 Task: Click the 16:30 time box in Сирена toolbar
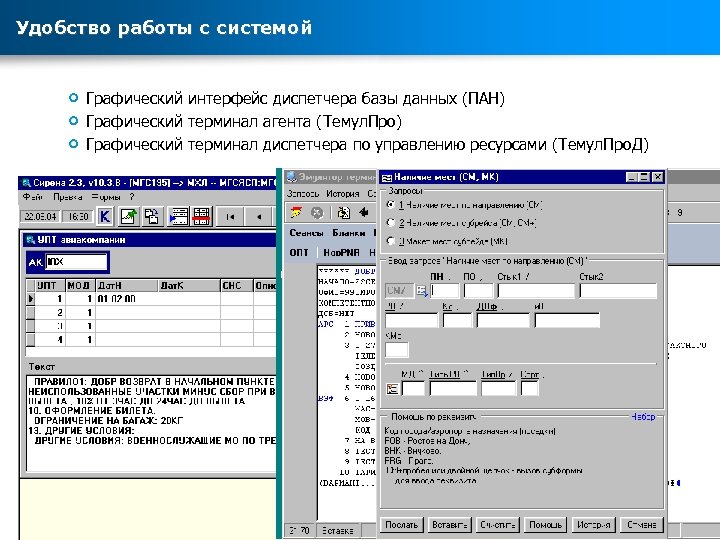click(78, 216)
